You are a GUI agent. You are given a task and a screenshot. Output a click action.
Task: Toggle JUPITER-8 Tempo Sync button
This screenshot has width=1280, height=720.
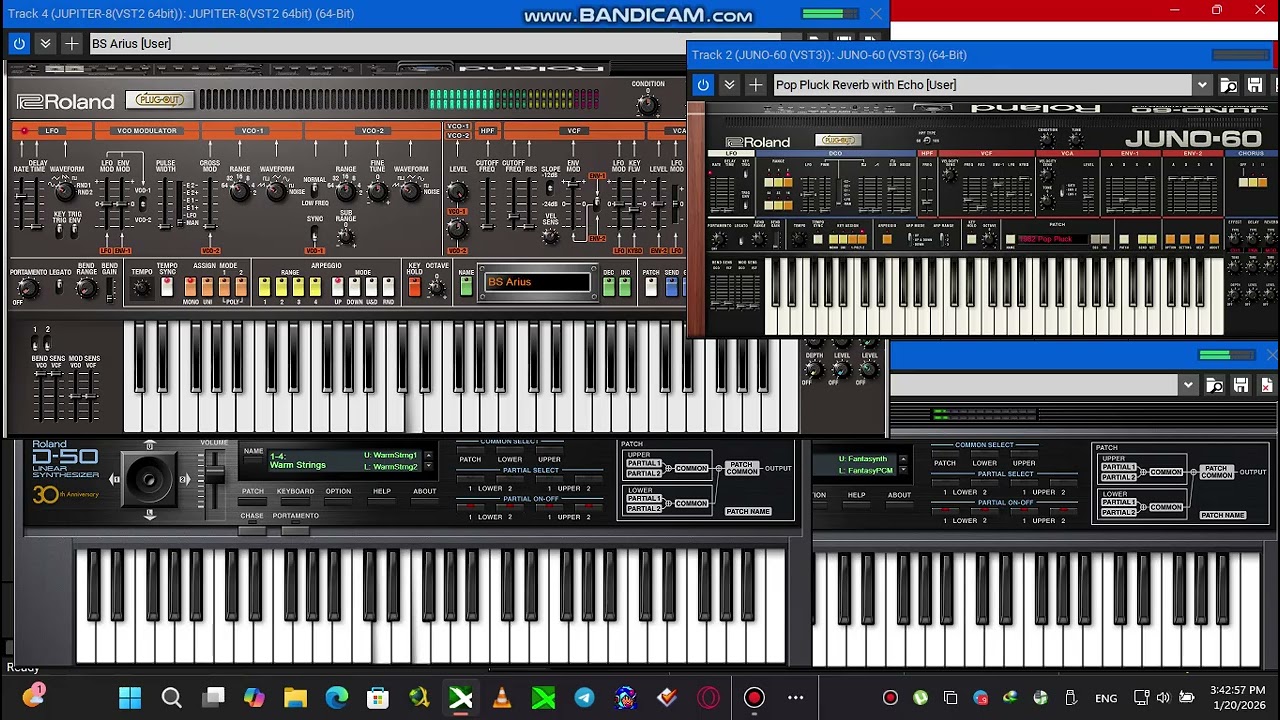pos(167,288)
